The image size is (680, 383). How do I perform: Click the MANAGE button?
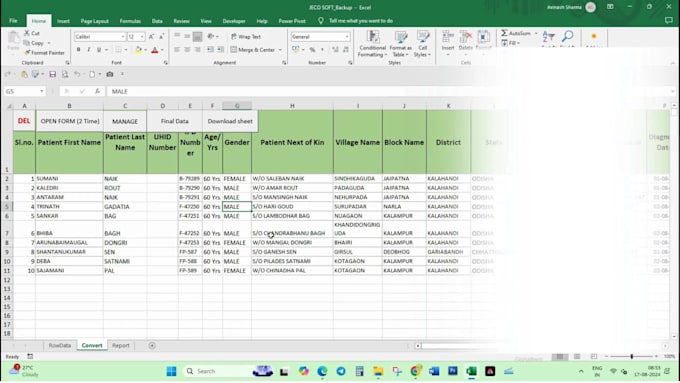(125, 121)
